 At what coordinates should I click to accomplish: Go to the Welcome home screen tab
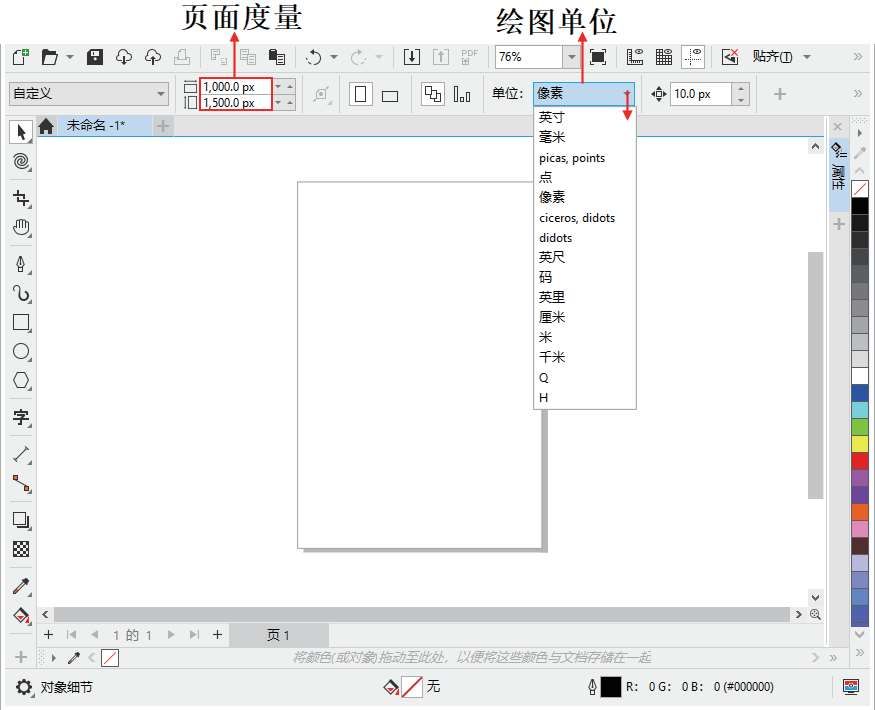[x=46, y=126]
